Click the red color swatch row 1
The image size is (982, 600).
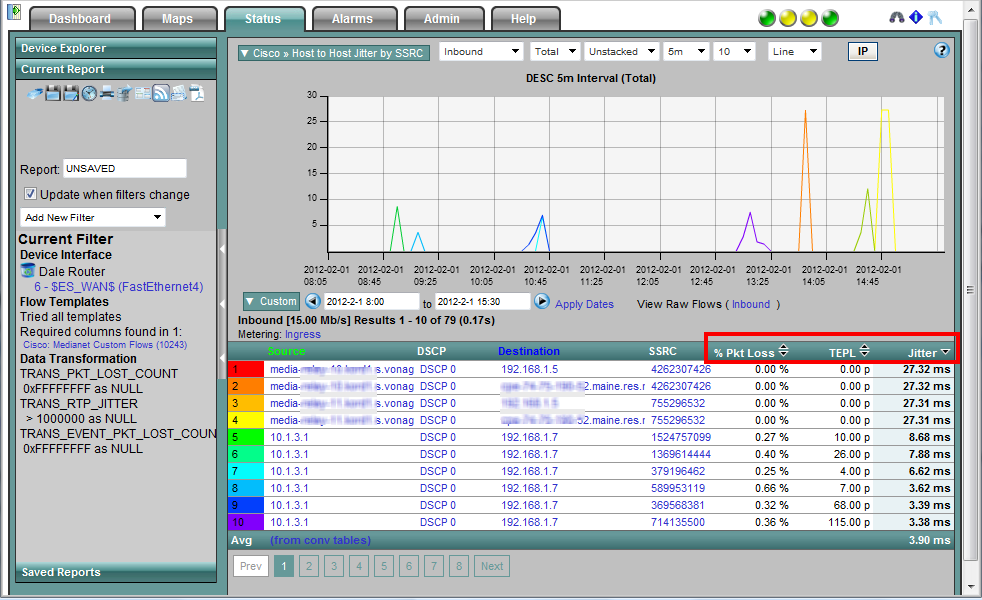click(x=245, y=369)
